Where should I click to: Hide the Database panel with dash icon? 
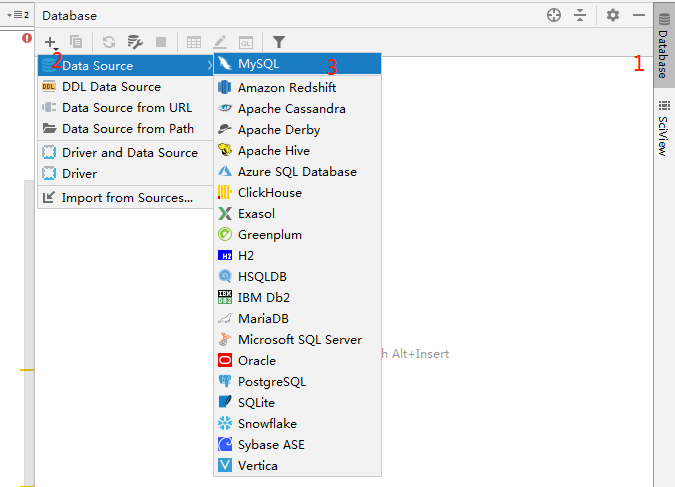point(639,16)
